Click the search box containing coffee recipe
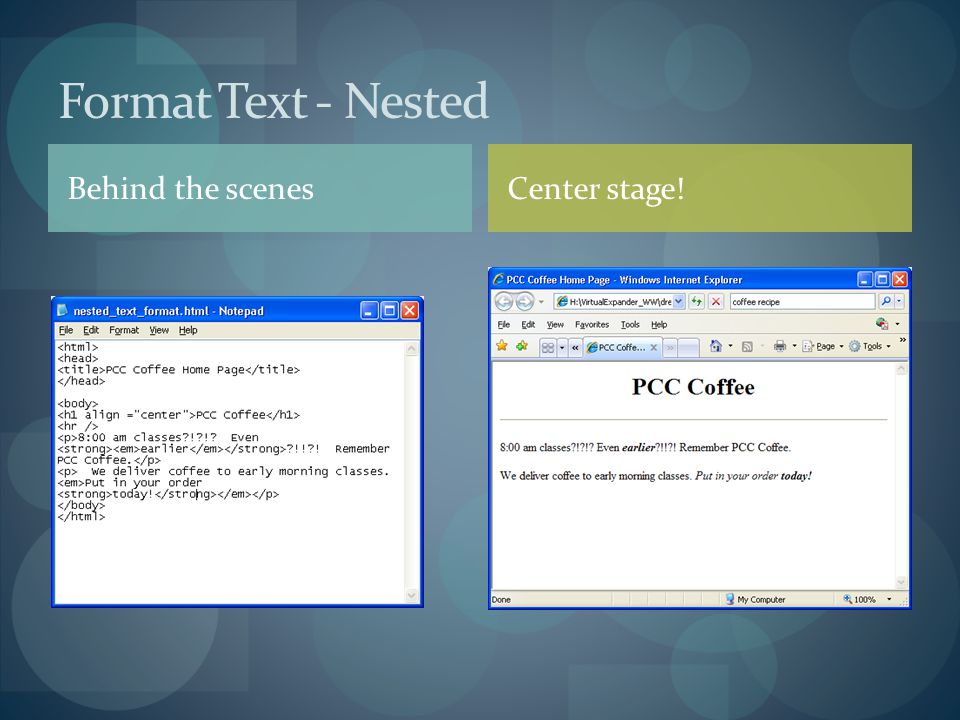Screen dimensions: 960x720 pos(802,301)
